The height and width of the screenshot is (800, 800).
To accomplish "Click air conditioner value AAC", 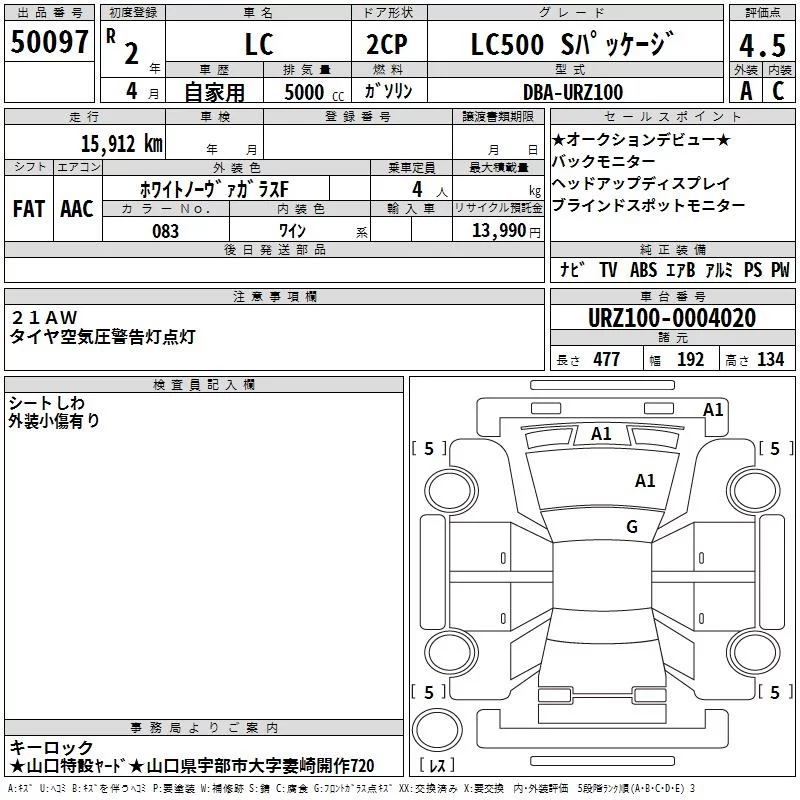I will tap(77, 209).
